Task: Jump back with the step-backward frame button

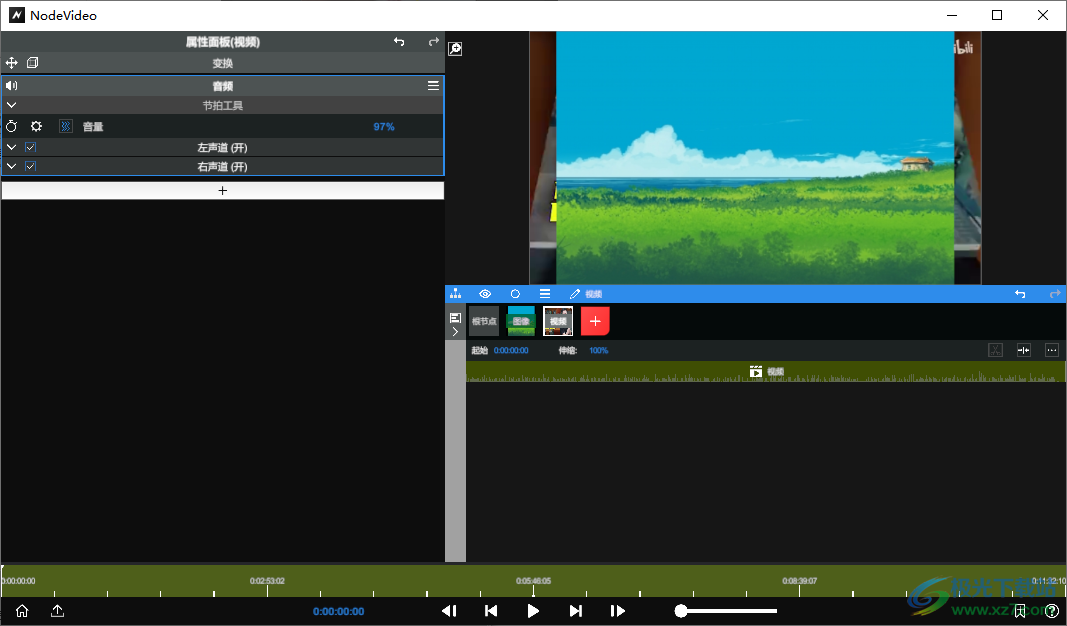Action: (450, 611)
